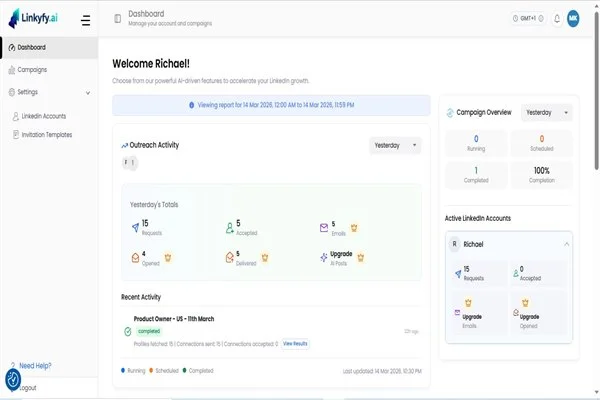
Task: Click Logout in the sidebar
Action: coord(28,388)
